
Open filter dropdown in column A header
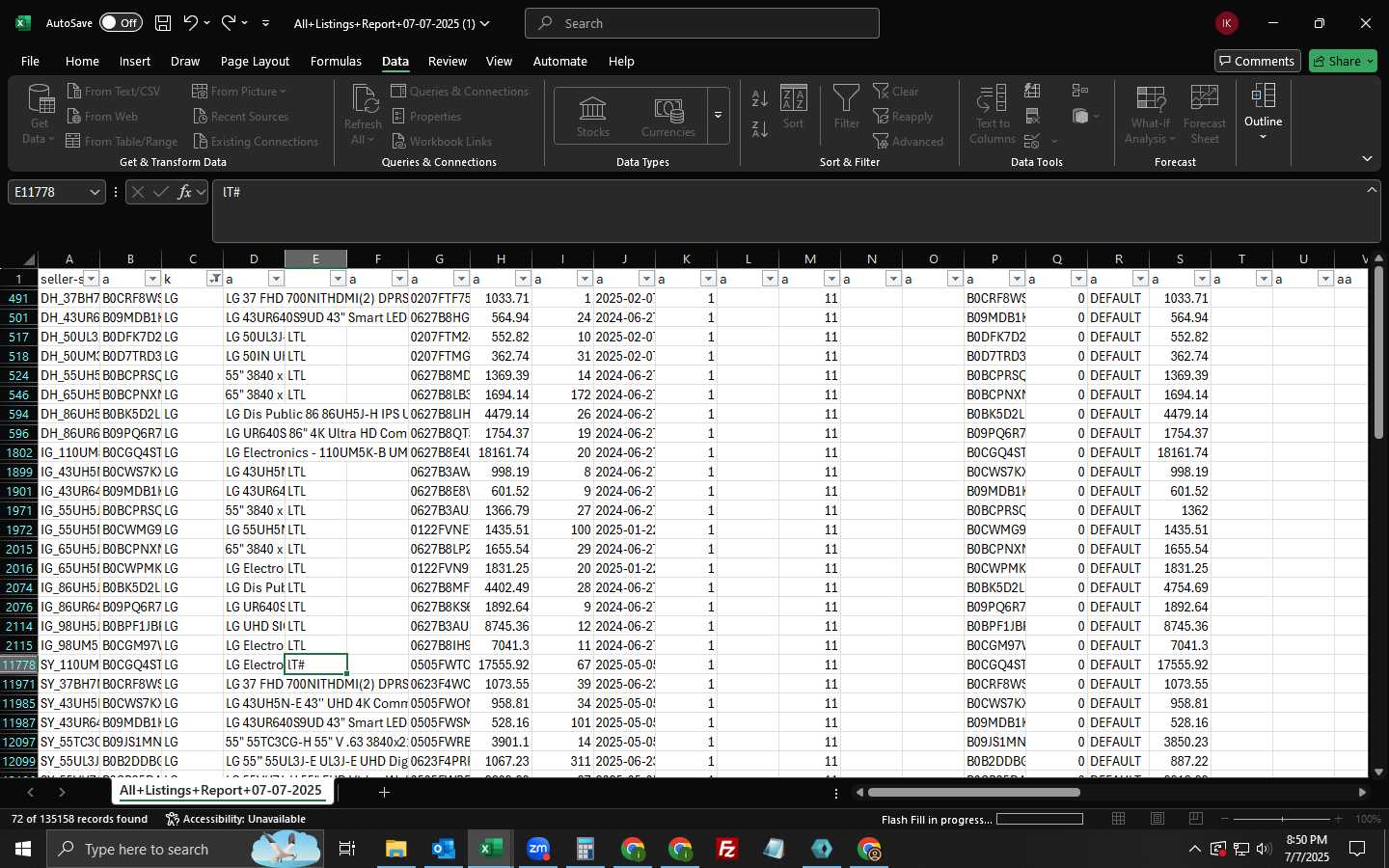pos(91,279)
